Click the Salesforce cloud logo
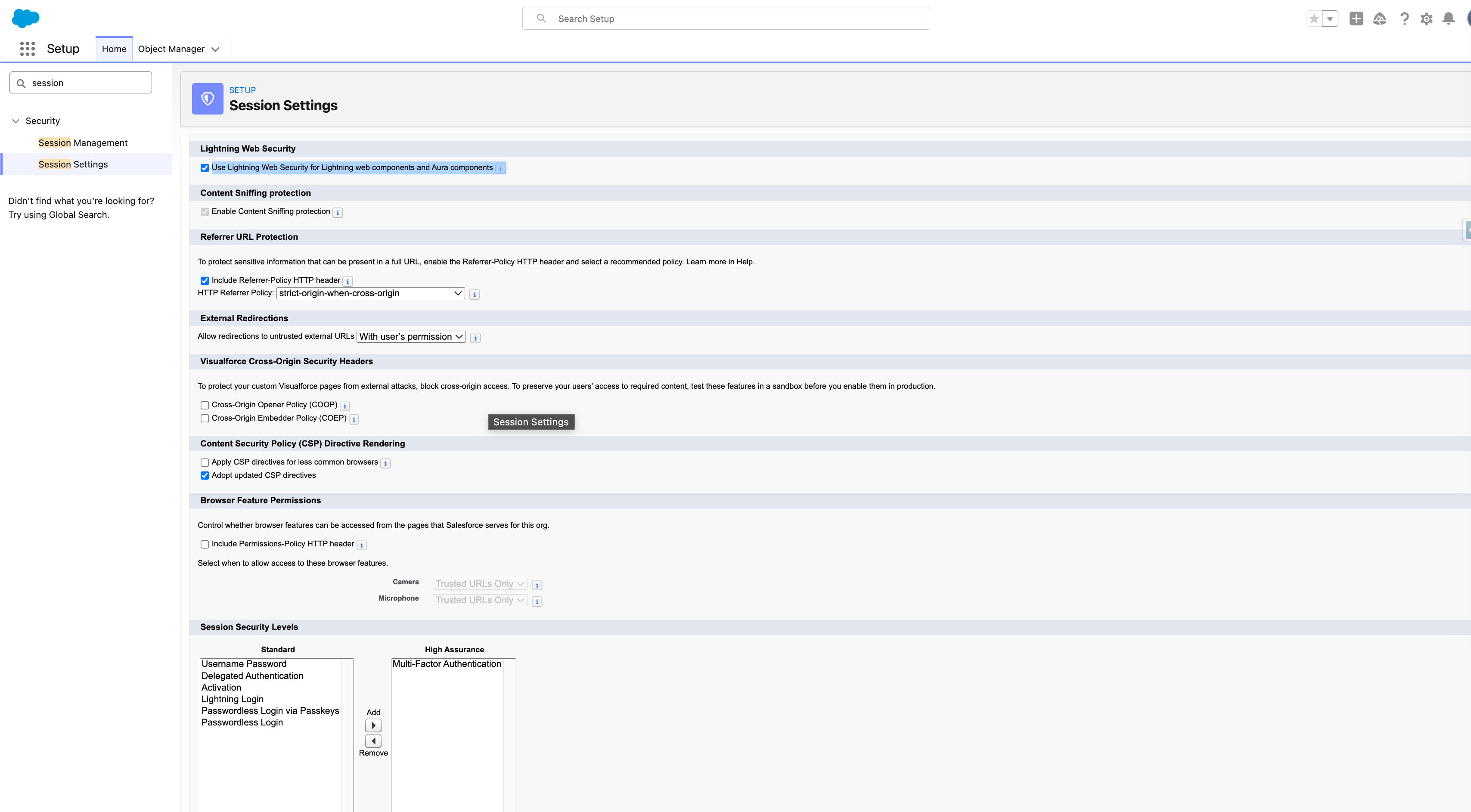The width and height of the screenshot is (1471, 812). (26, 18)
